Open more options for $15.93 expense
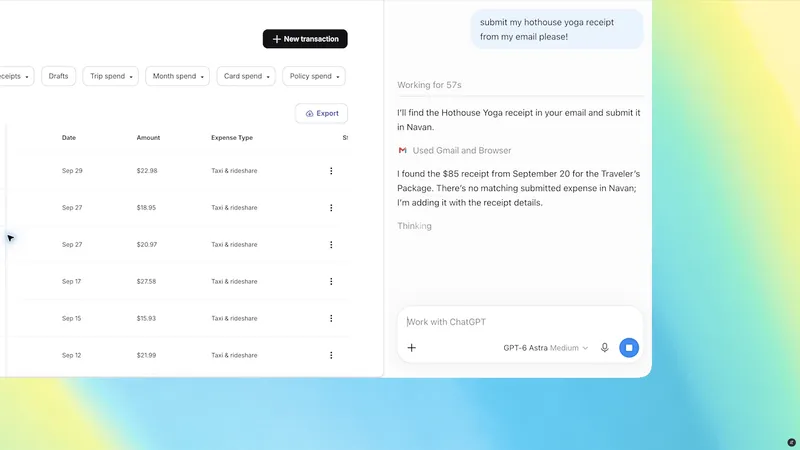Screen dimensions: 800x450 pyautogui.click(x=331, y=318)
